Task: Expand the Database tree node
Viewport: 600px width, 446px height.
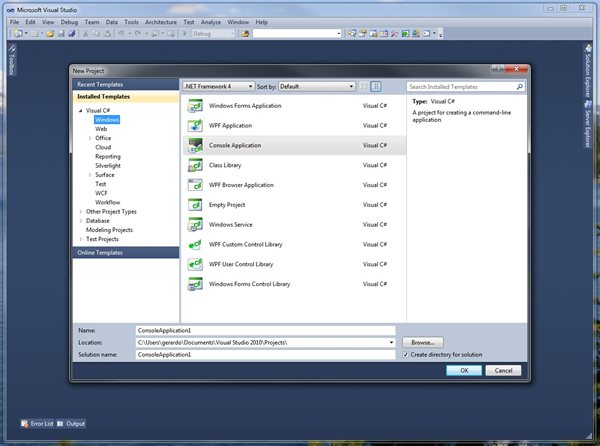Action: pyautogui.click(x=80, y=221)
